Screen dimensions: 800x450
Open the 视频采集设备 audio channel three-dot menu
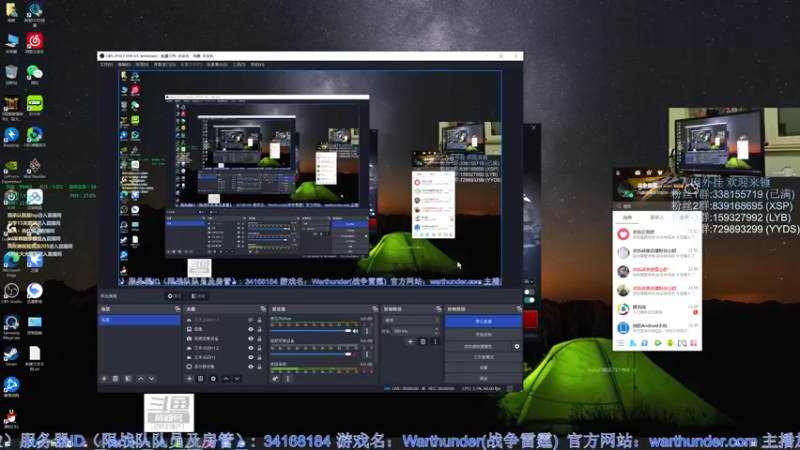[367, 354]
